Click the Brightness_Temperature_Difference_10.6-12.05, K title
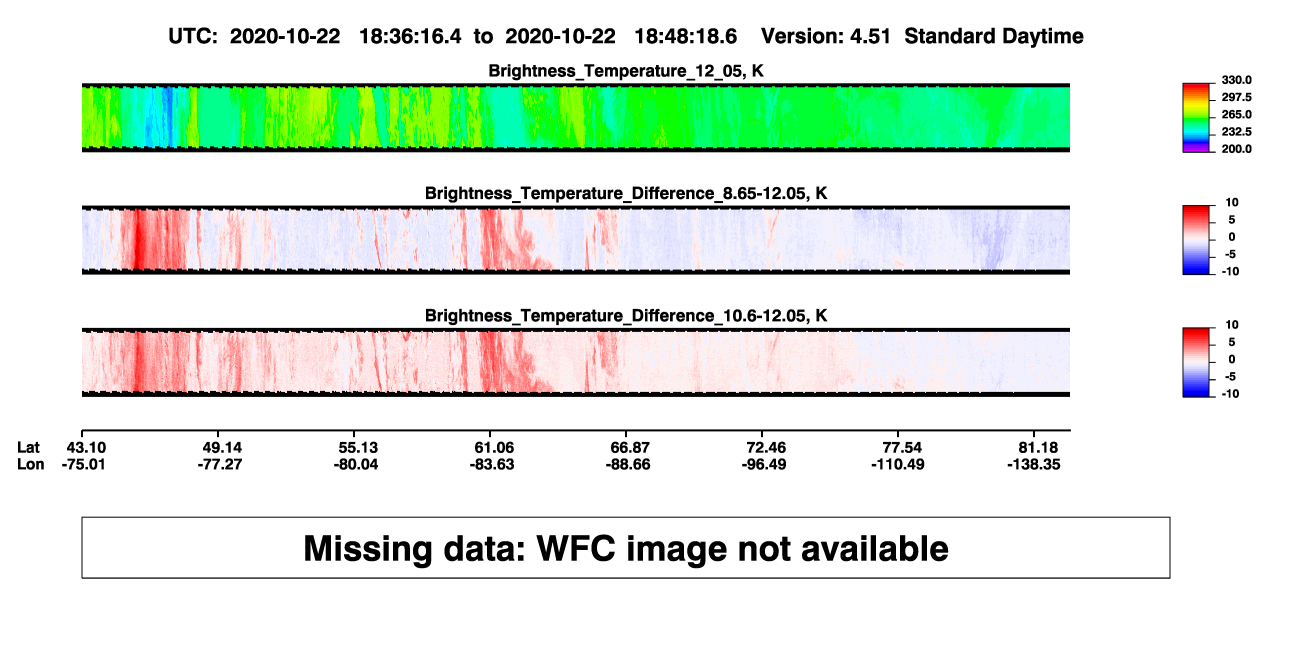Screen dimensions: 1300x667 click(626, 316)
